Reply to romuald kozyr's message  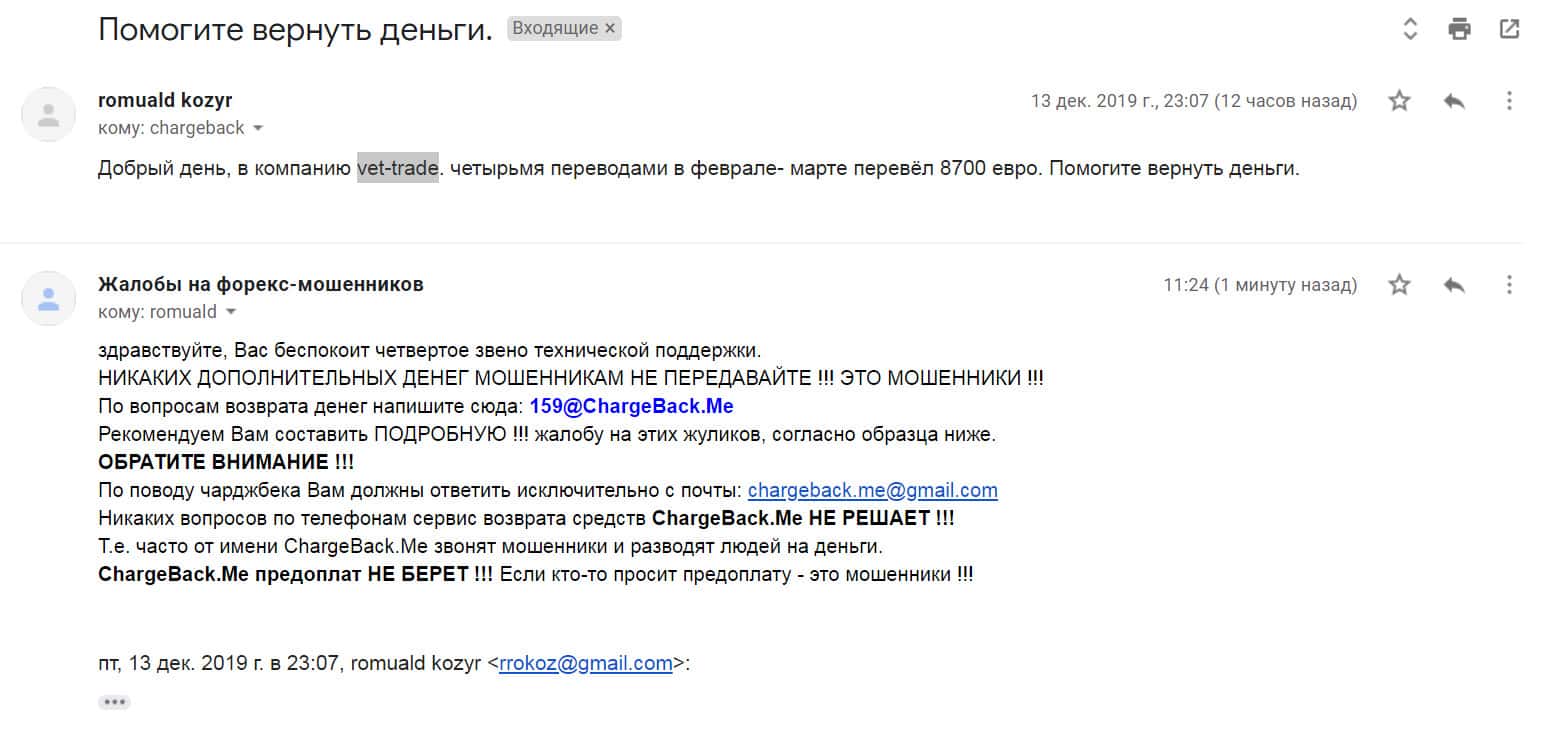click(1454, 101)
